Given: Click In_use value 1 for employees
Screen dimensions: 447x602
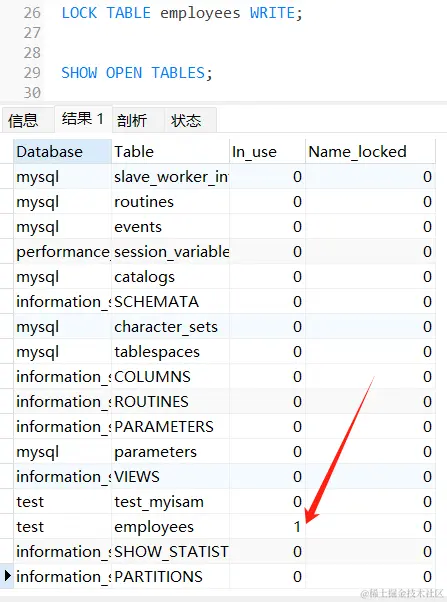Looking at the screenshot, I should point(267,526).
